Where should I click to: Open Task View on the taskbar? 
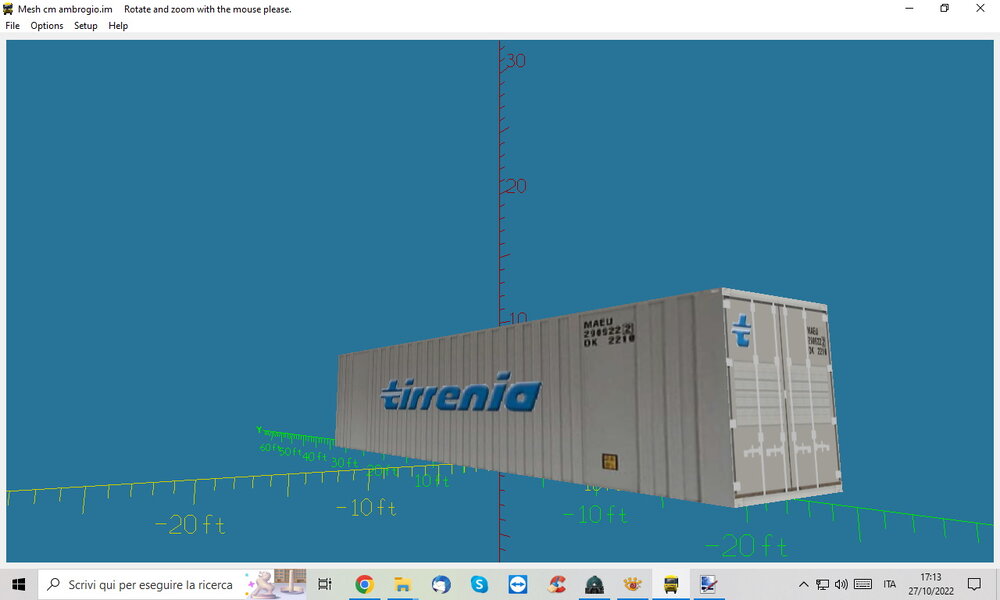[x=325, y=584]
